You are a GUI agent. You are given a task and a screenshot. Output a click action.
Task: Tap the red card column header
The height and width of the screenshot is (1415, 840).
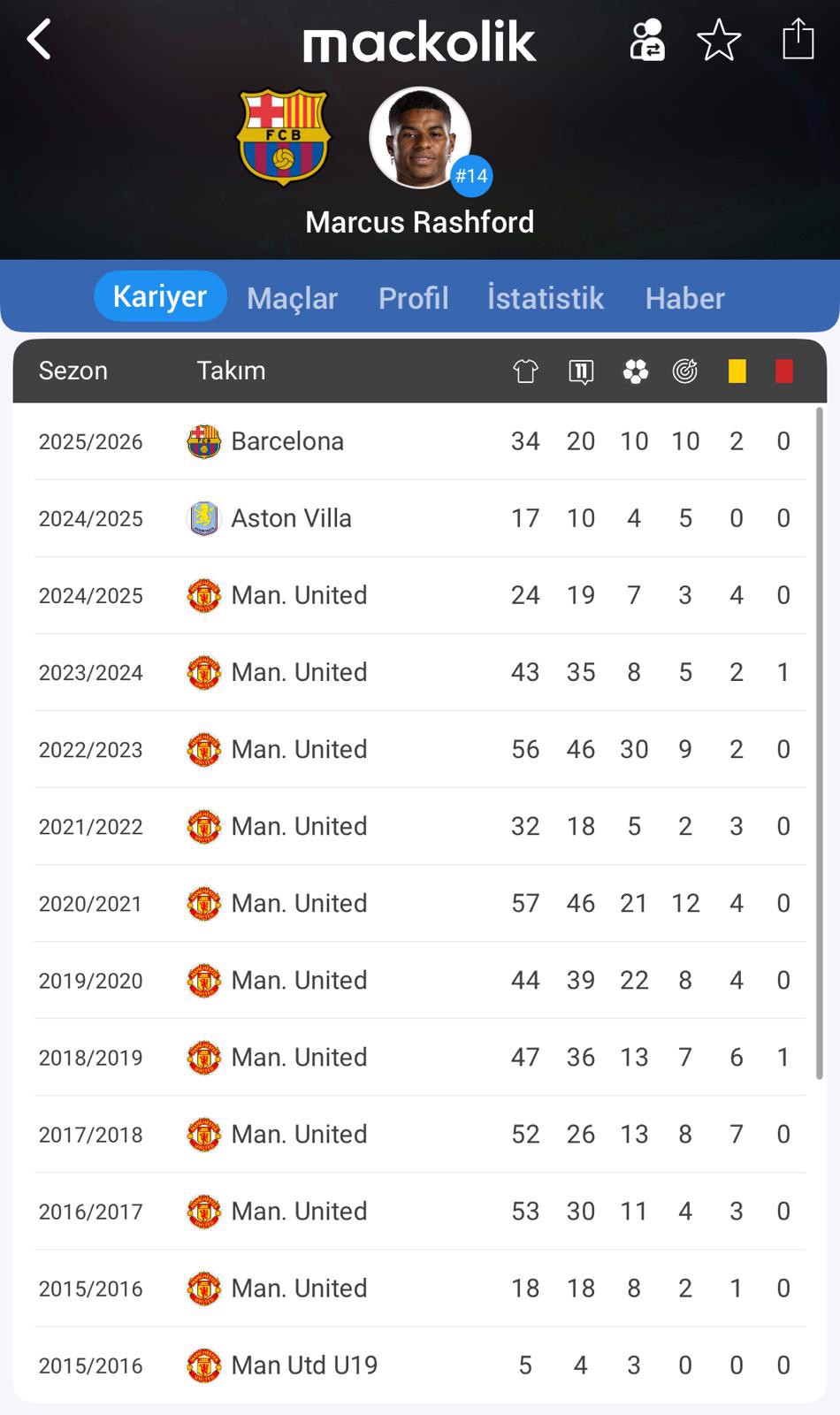tap(783, 371)
